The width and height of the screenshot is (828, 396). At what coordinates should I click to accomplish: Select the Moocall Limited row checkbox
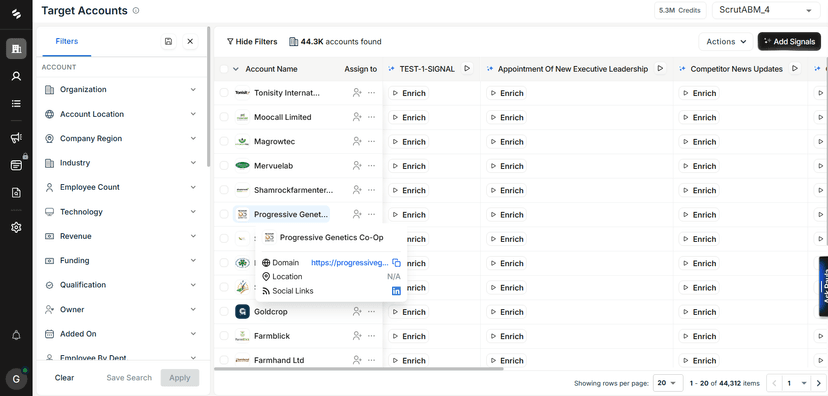pos(224,117)
